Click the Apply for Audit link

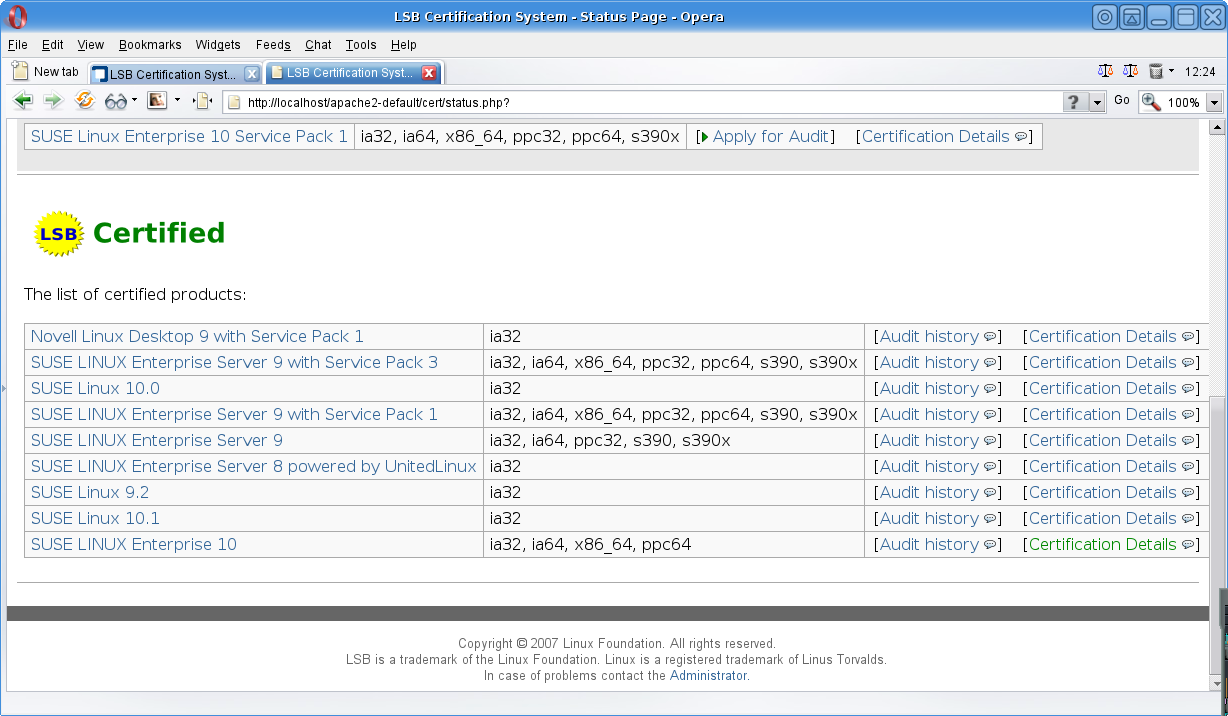click(770, 137)
